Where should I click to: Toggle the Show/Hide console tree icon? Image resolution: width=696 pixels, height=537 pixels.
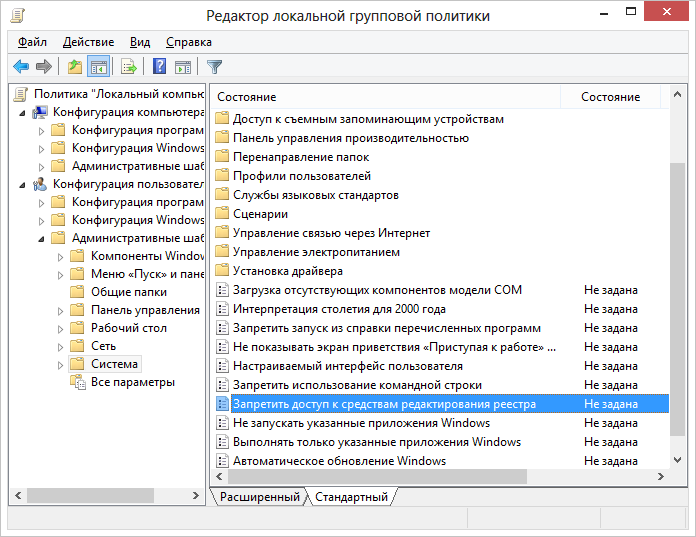[x=98, y=67]
